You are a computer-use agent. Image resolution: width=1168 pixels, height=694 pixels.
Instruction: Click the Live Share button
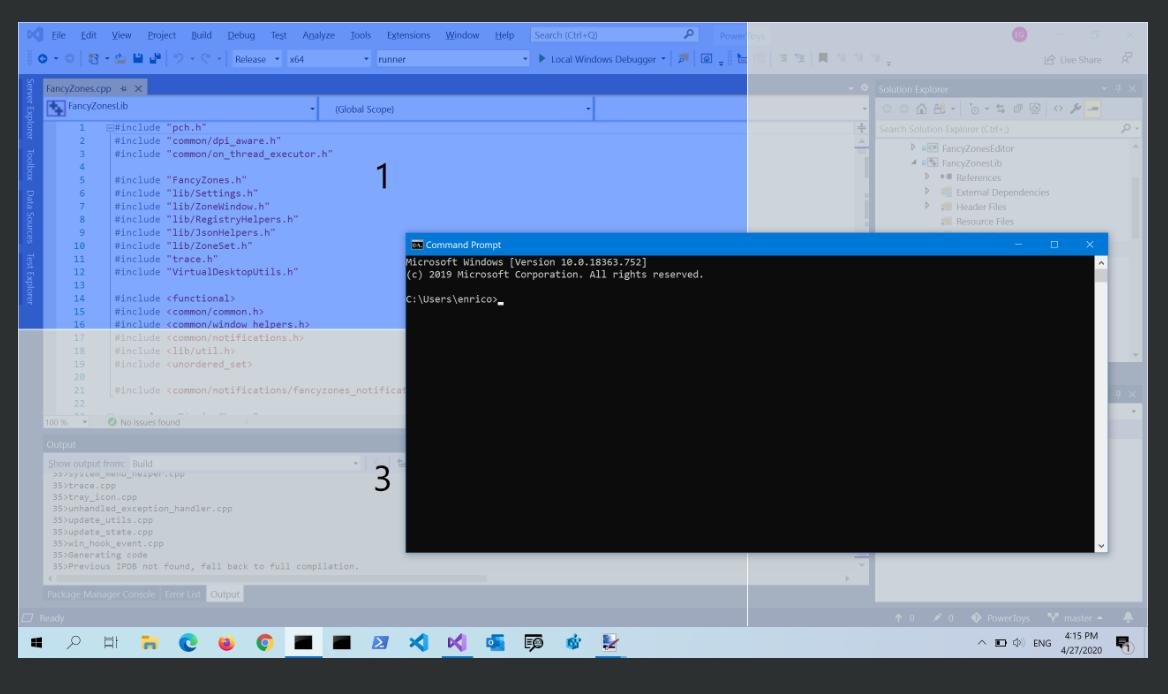click(1073, 60)
